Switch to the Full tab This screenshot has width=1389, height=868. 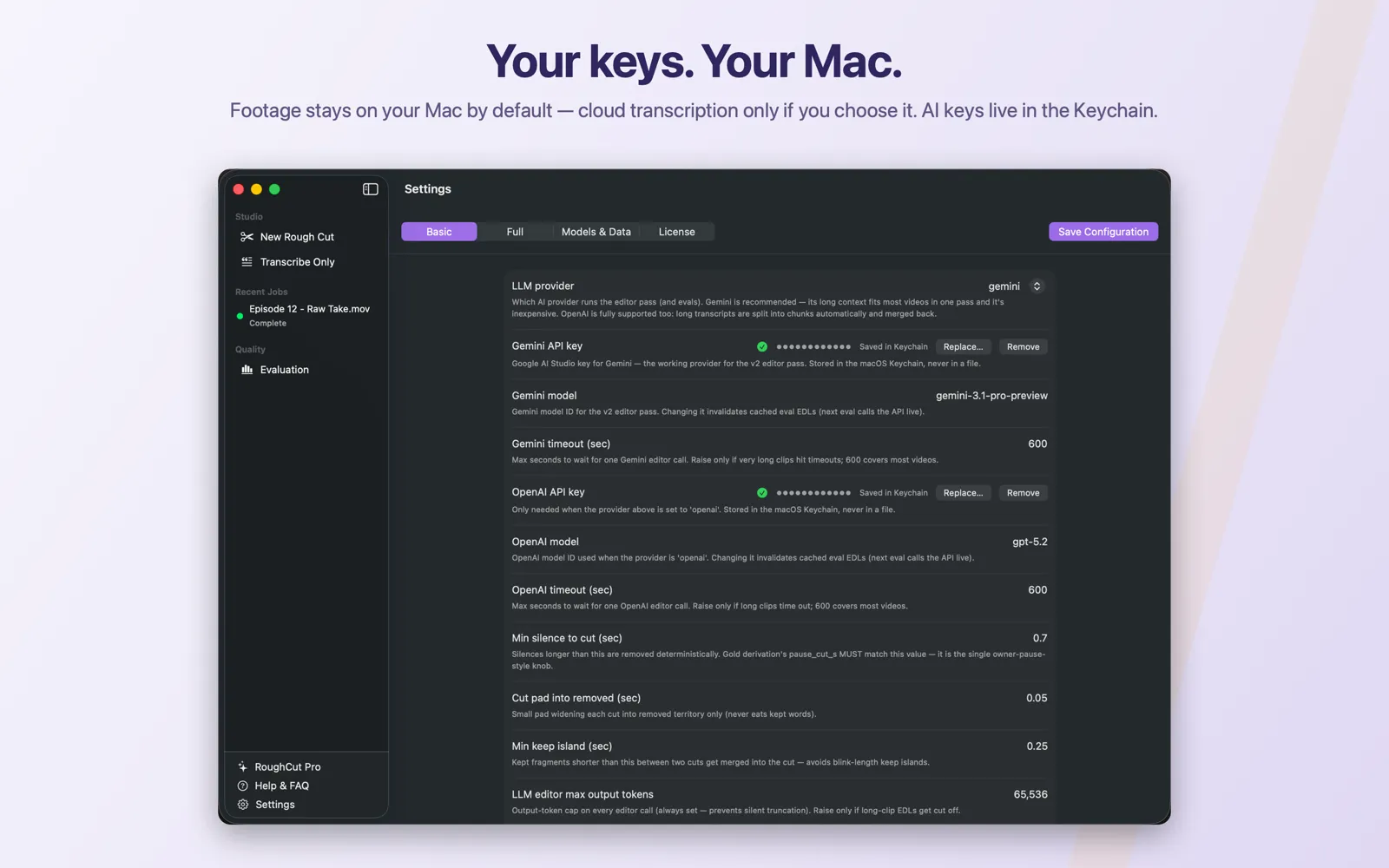coord(515,232)
